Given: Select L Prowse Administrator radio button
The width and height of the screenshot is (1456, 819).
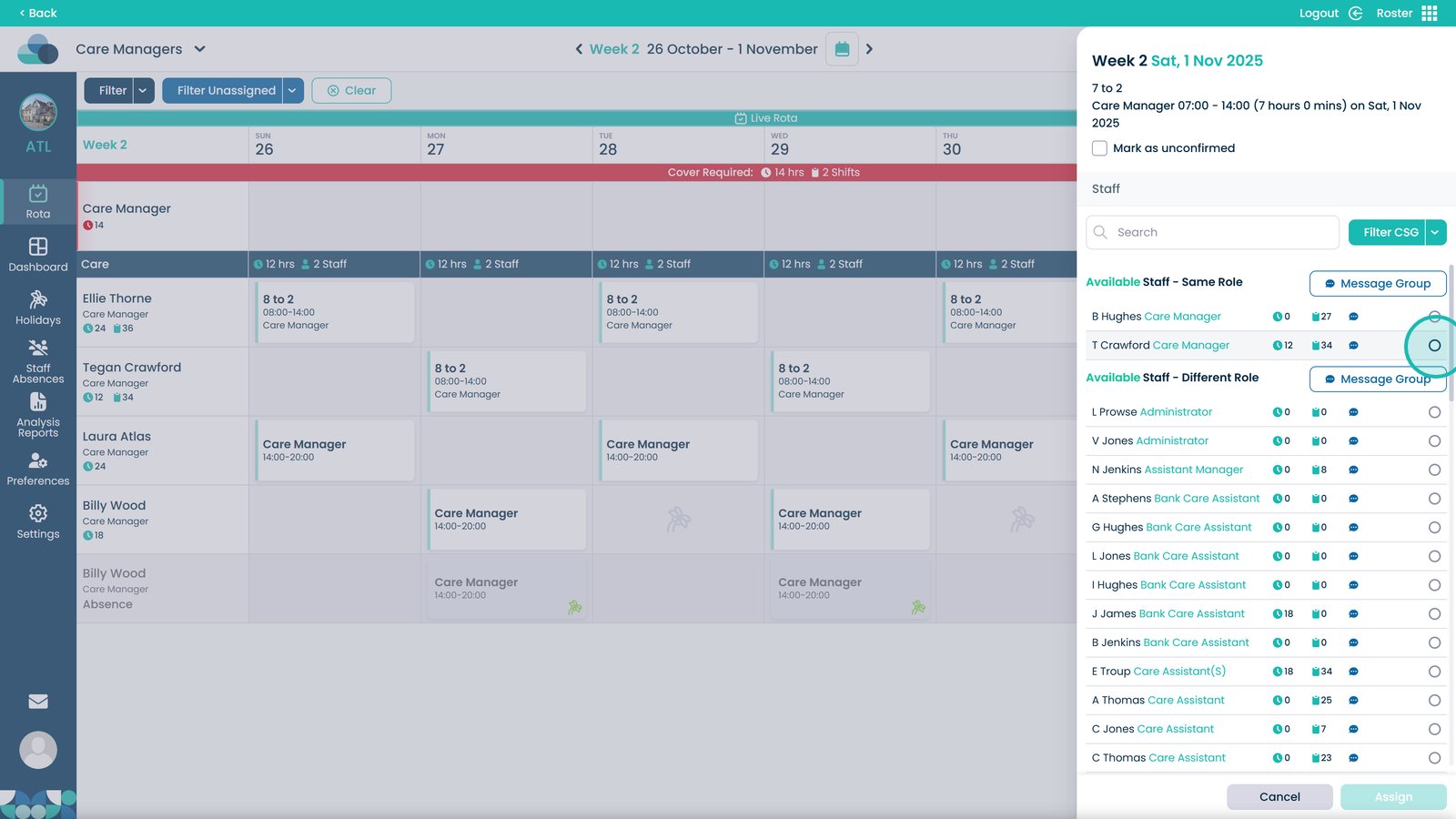Looking at the screenshot, I should click(1434, 412).
